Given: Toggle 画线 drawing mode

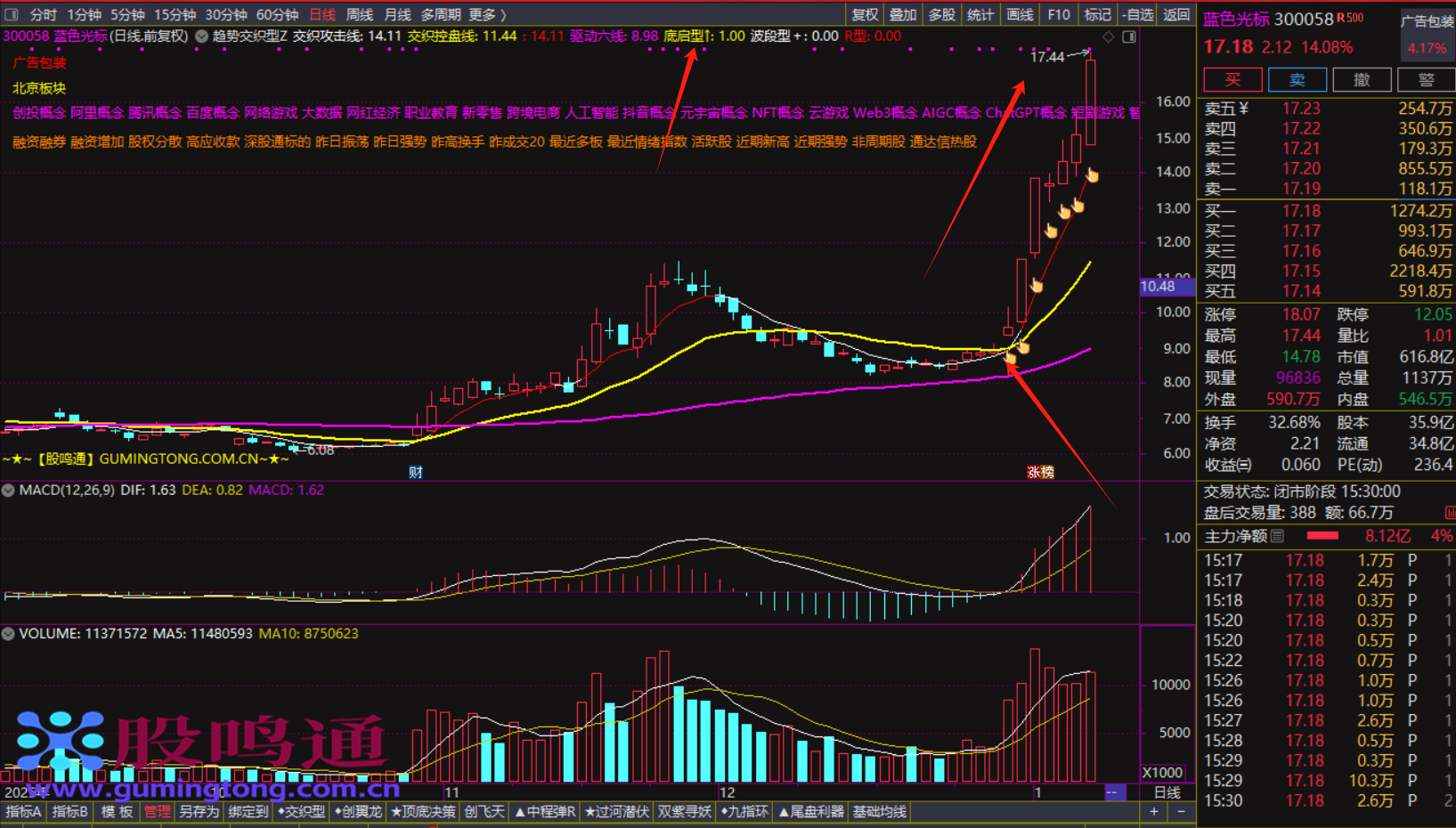Looking at the screenshot, I should (x=1020, y=14).
